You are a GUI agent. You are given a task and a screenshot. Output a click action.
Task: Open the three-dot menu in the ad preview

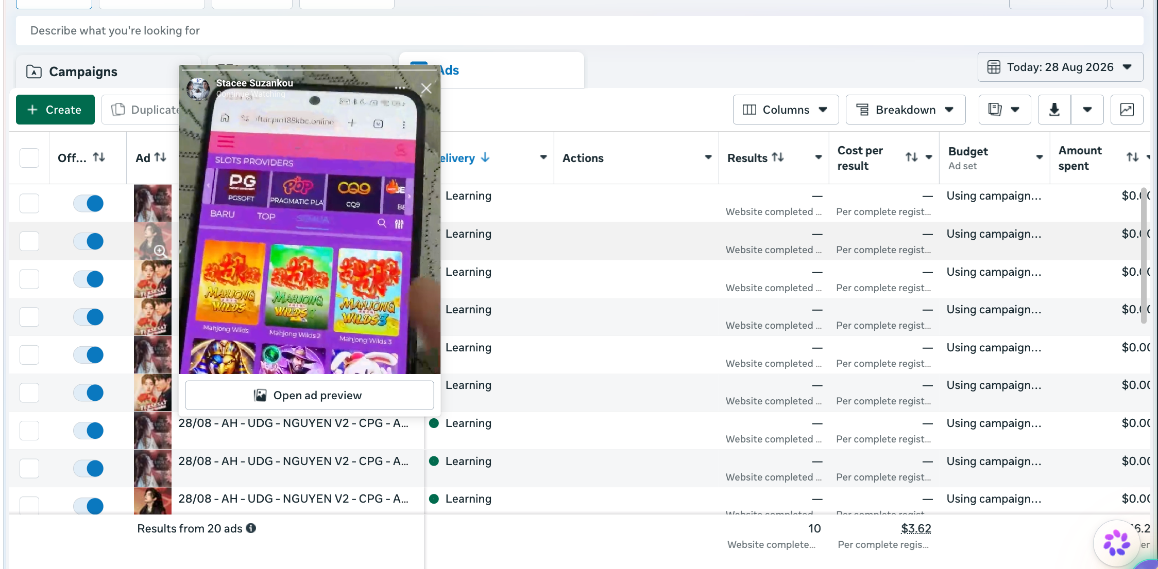pyautogui.click(x=400, y=88)
